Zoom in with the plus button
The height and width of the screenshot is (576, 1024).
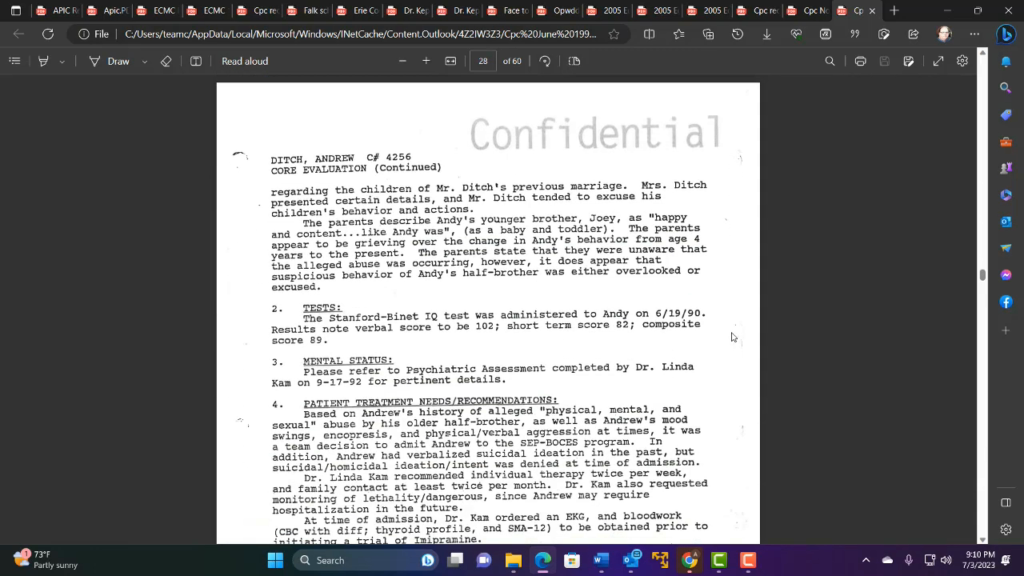pyautogui.click(x=426, y=61)
